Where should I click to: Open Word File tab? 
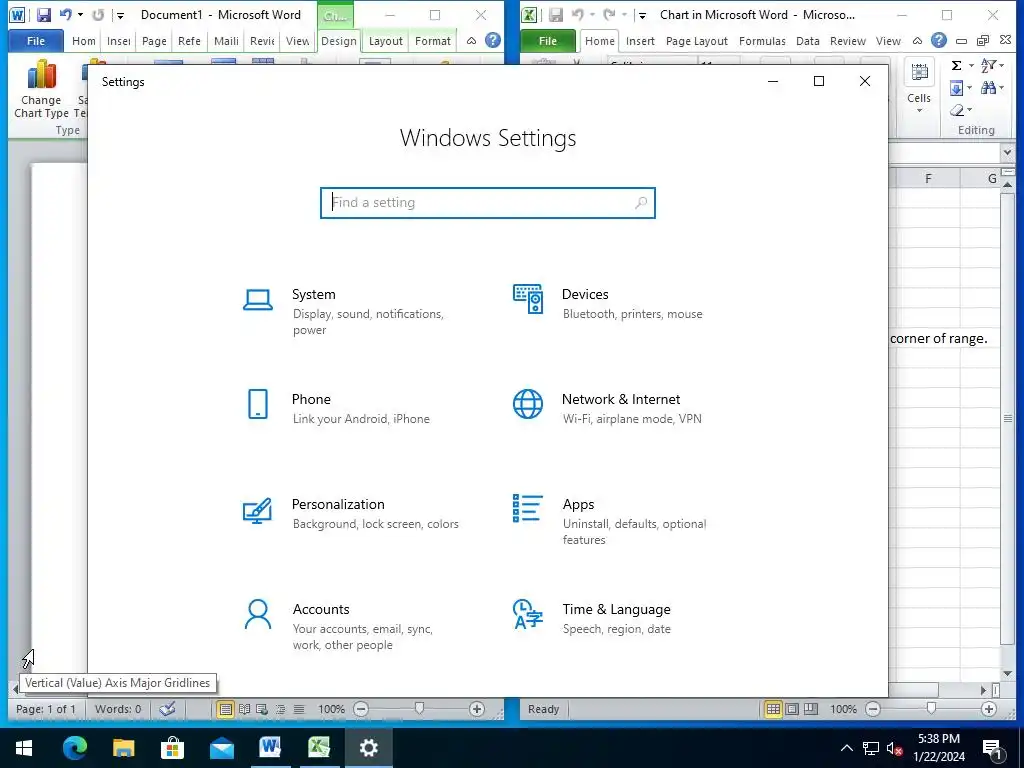pyautogui.click(x=36, y=40)
